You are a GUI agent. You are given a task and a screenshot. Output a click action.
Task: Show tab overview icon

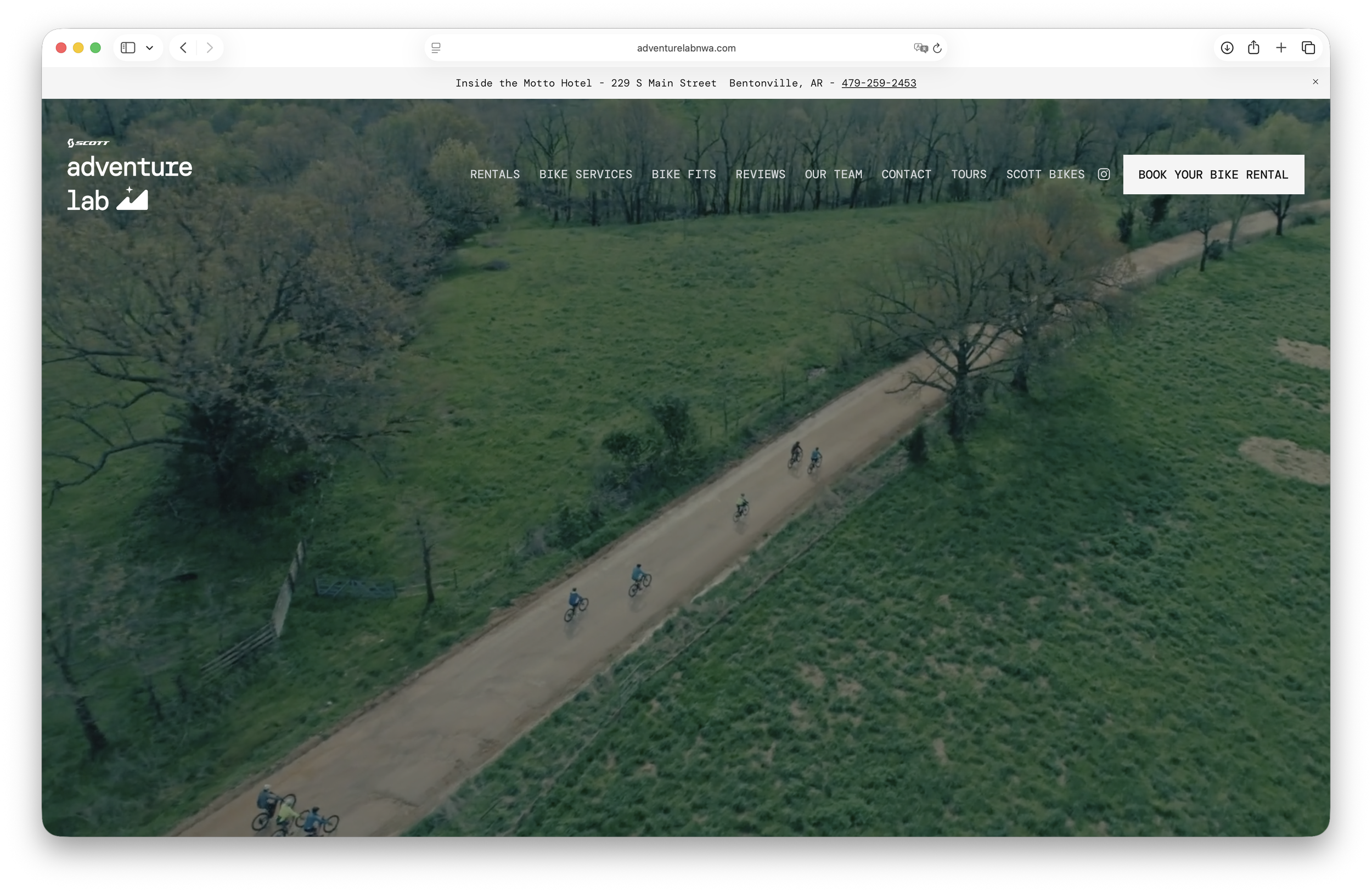(1308, 48)
